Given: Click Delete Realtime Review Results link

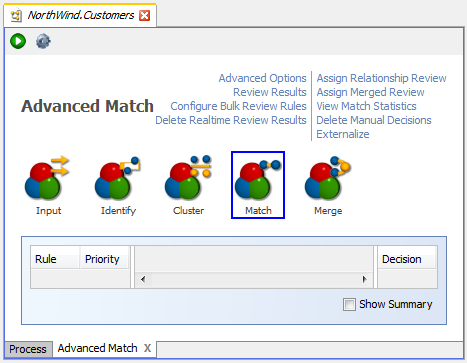Looking at the screenshot, I should coord(231,120).
